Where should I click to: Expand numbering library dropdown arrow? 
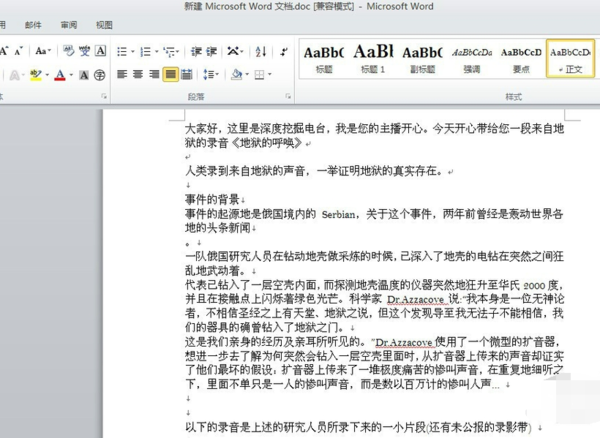click(157, 52)
